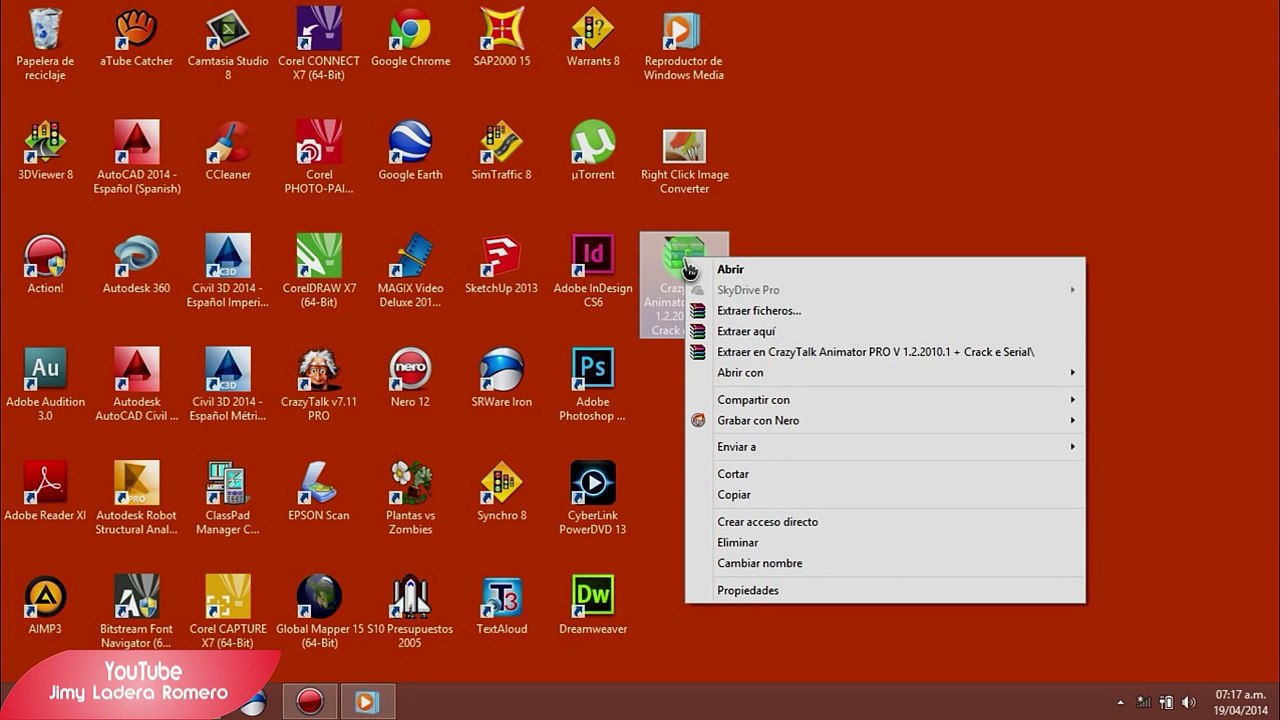Click Eliminar in the context menu
The width and height of the screenshot is (1280, 720).
(885, 543)
